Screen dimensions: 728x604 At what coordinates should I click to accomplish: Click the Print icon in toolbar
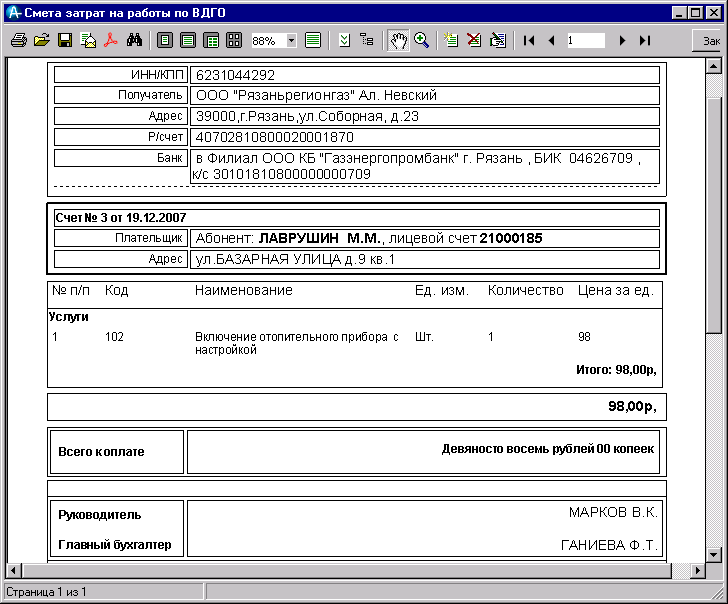pyautogui.click(x=18, y=41)
